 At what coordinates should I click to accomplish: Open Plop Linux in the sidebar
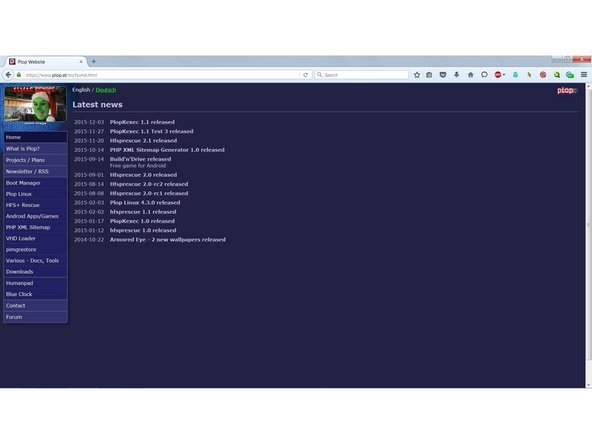[x=19, y=194]
